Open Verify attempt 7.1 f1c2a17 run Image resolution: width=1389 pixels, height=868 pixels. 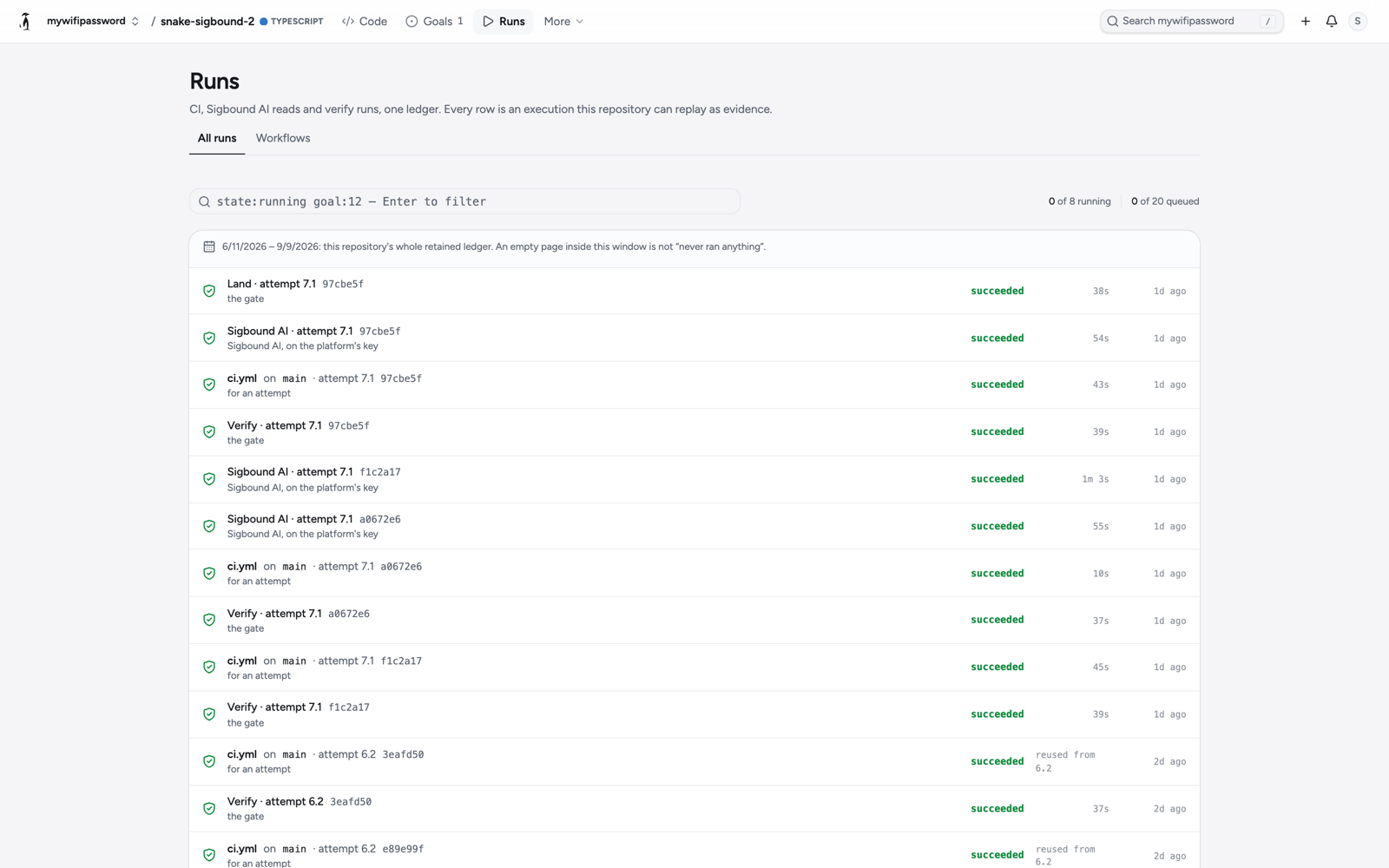(694, 714)
